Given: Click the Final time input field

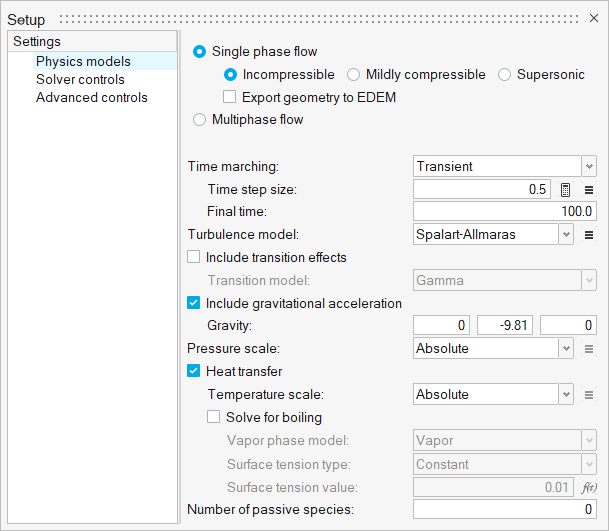Looking at the screenshot, I should (505, 212).
